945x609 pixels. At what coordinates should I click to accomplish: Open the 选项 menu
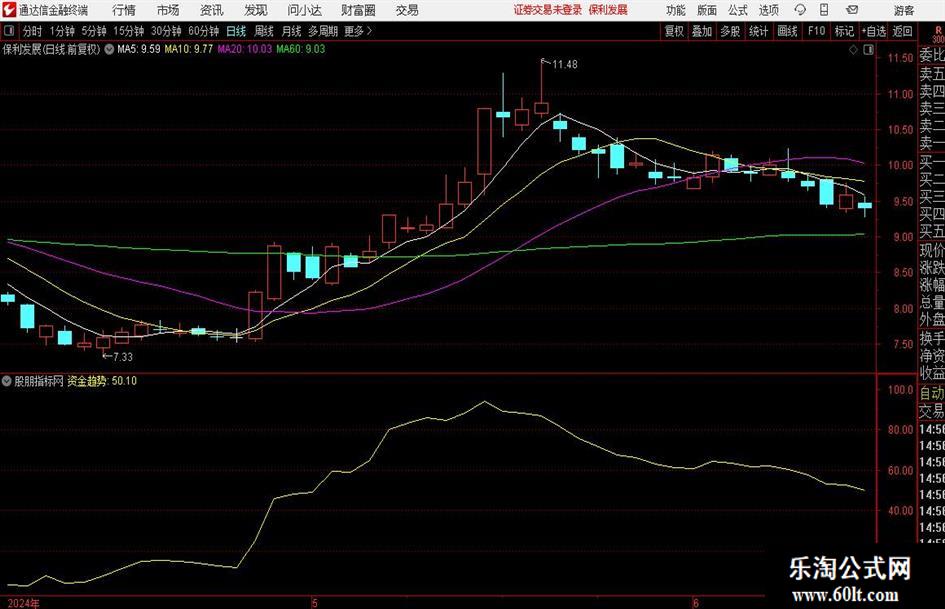769,10
